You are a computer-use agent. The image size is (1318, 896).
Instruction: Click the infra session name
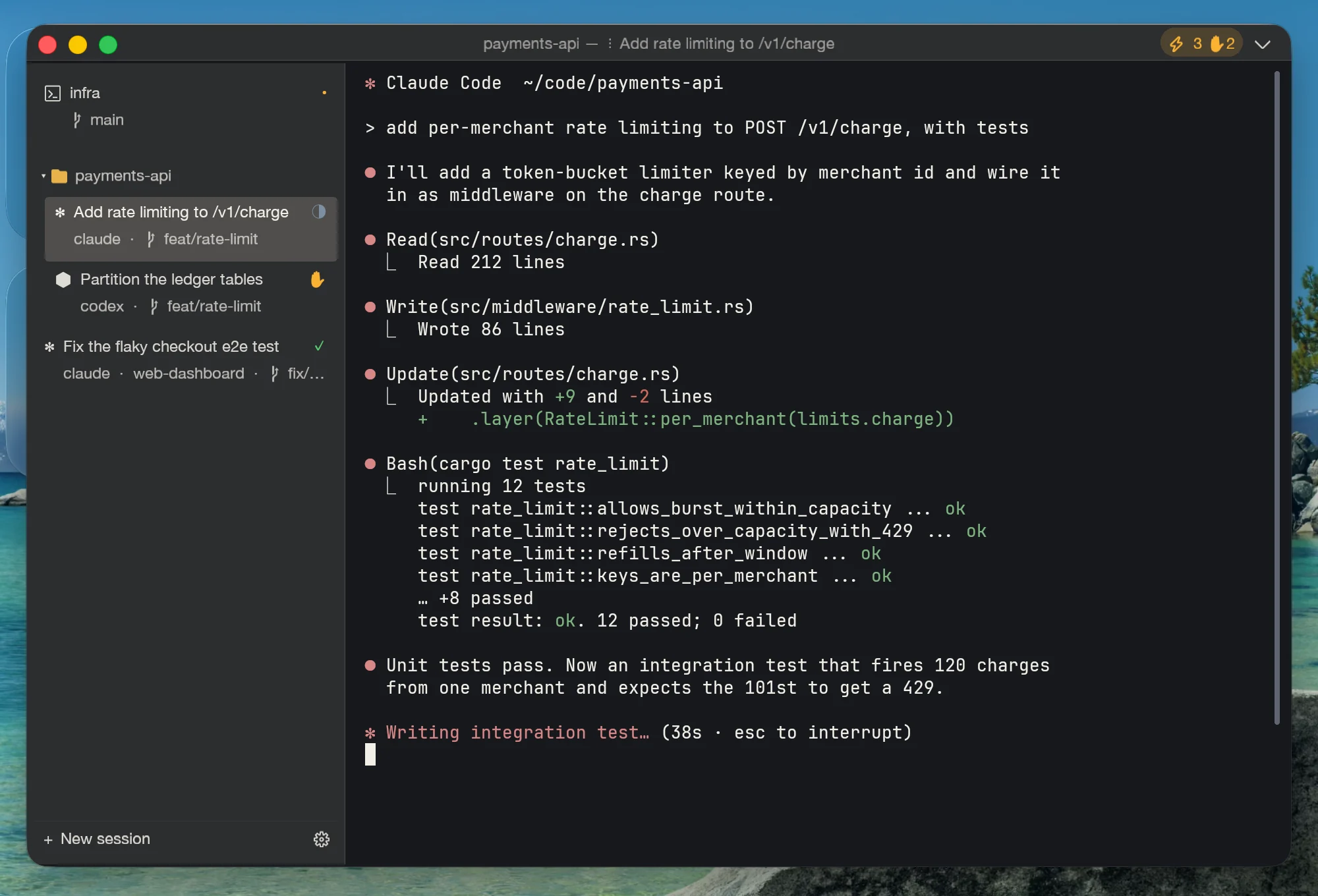(x=85, y=93)
